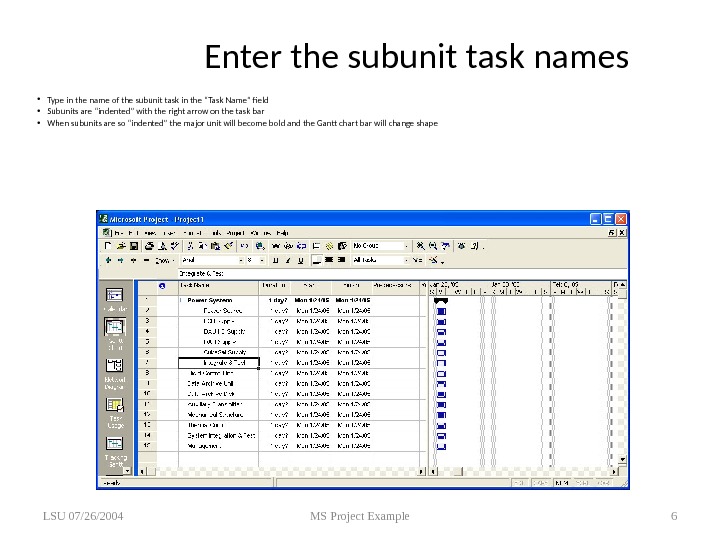Outdent the task with the left arrow
The height and width of the screenshot is (540, 720).
[108, 260]
